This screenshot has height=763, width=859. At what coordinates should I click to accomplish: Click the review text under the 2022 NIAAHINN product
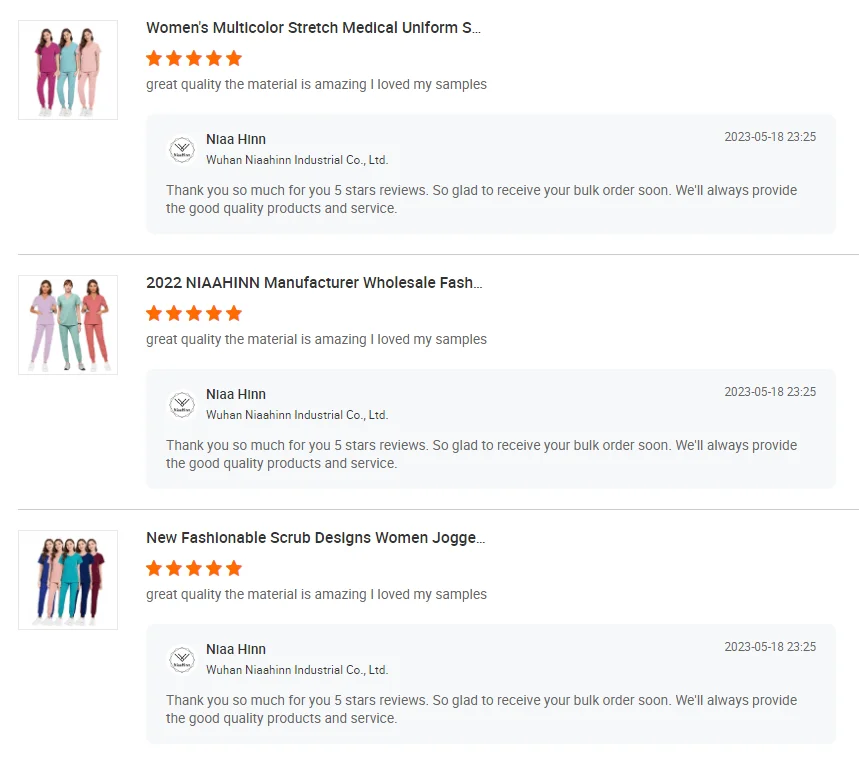[x=316, y=339]
